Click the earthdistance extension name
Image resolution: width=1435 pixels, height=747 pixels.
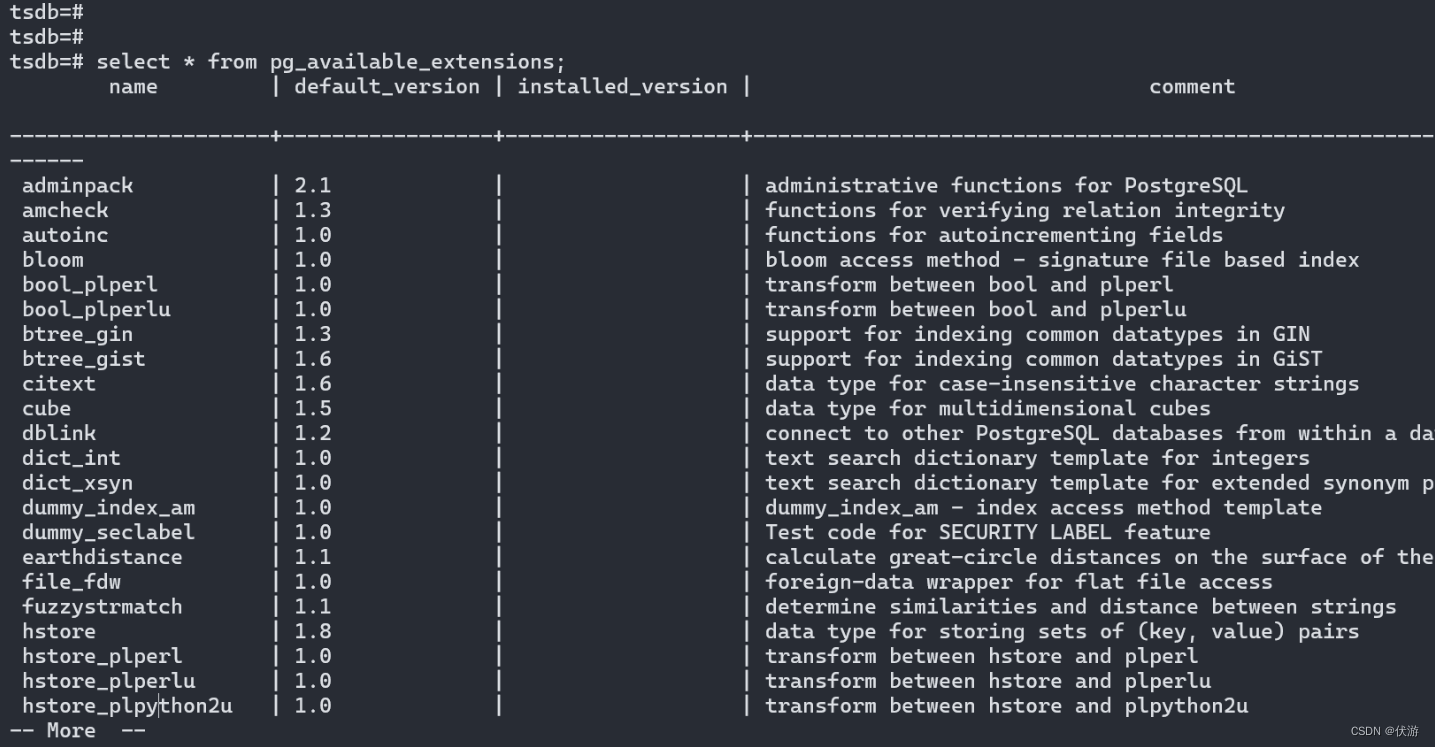pos(102,557)
